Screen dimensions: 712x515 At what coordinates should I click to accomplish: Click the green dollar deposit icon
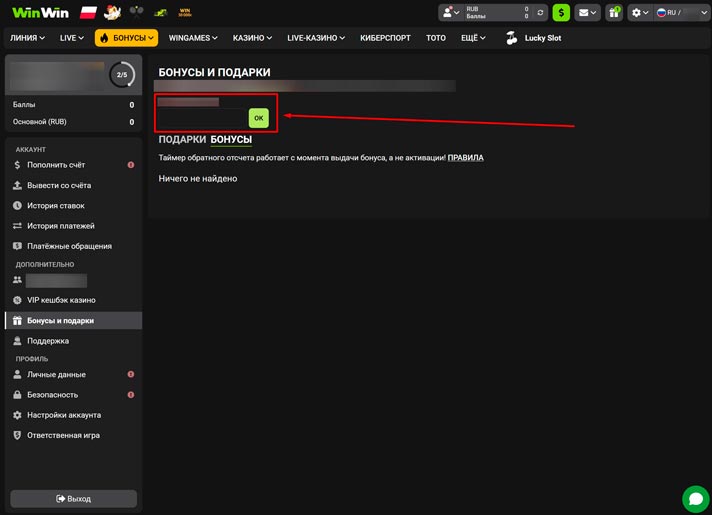tap(561, 13)
